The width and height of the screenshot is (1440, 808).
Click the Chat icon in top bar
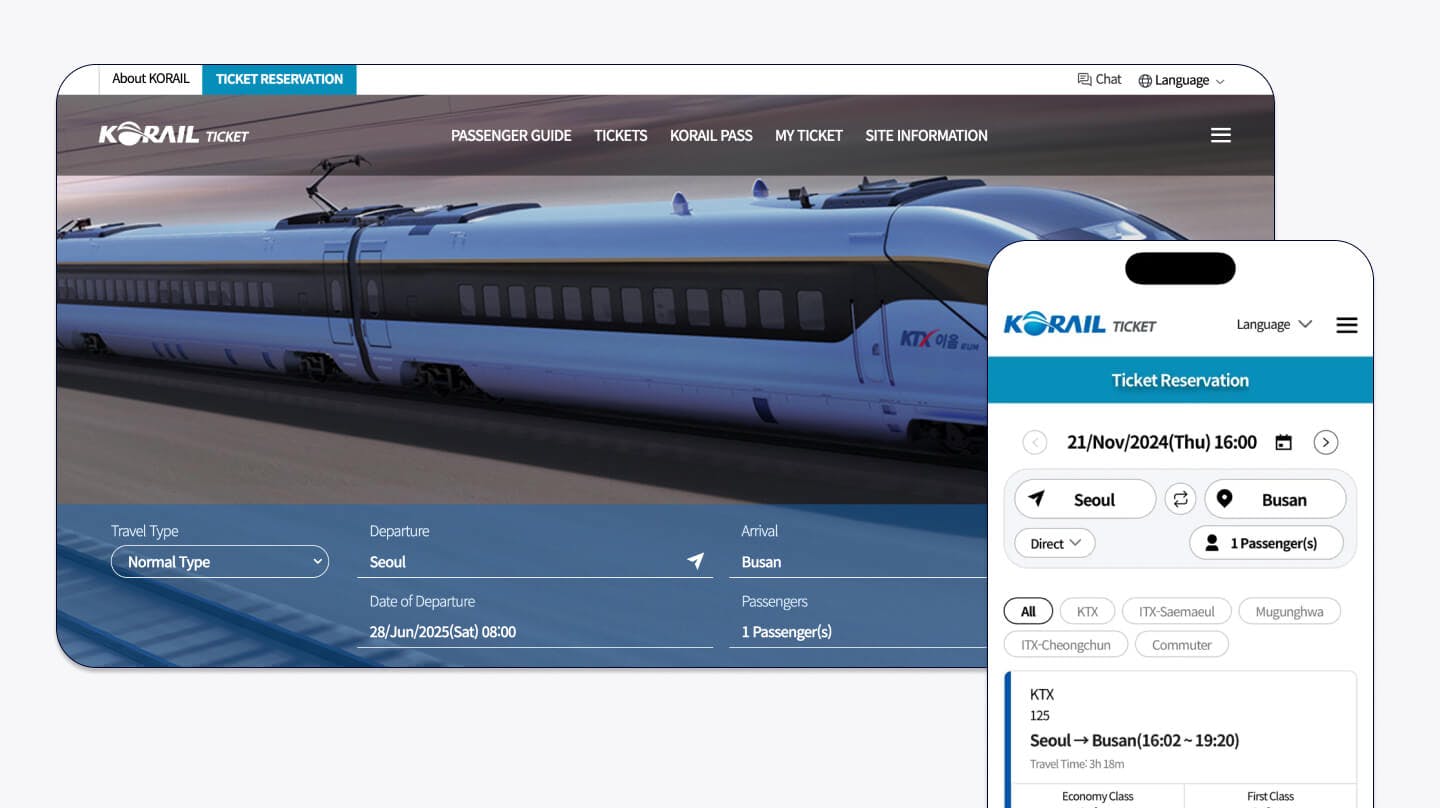point(1084,79)
